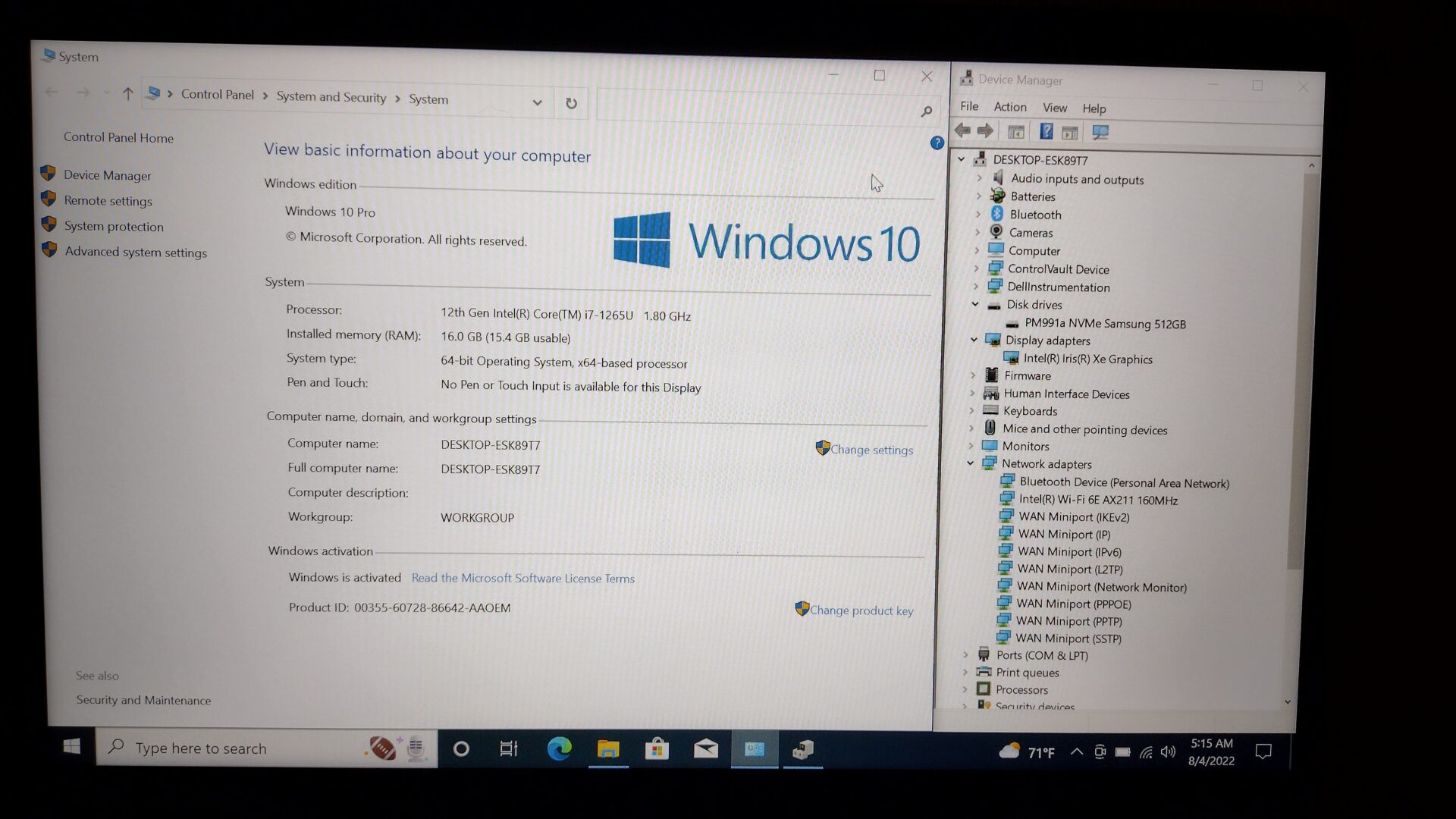The image size is (1456, 819).
Task: Click Show/Hide console tree toolbar icon
Action: pos(1016,132)
